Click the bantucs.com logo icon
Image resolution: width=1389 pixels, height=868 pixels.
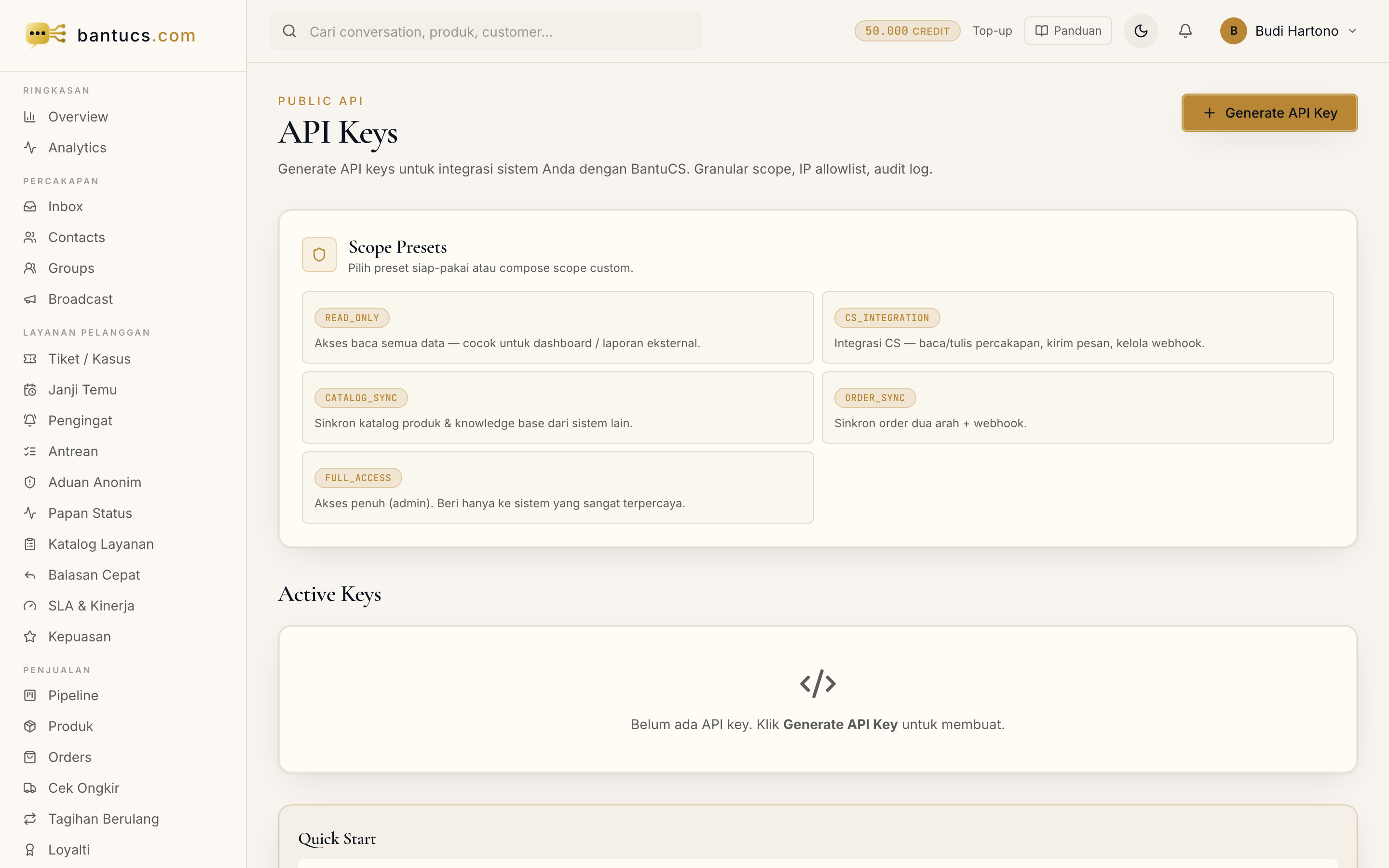tap(45, 34)
